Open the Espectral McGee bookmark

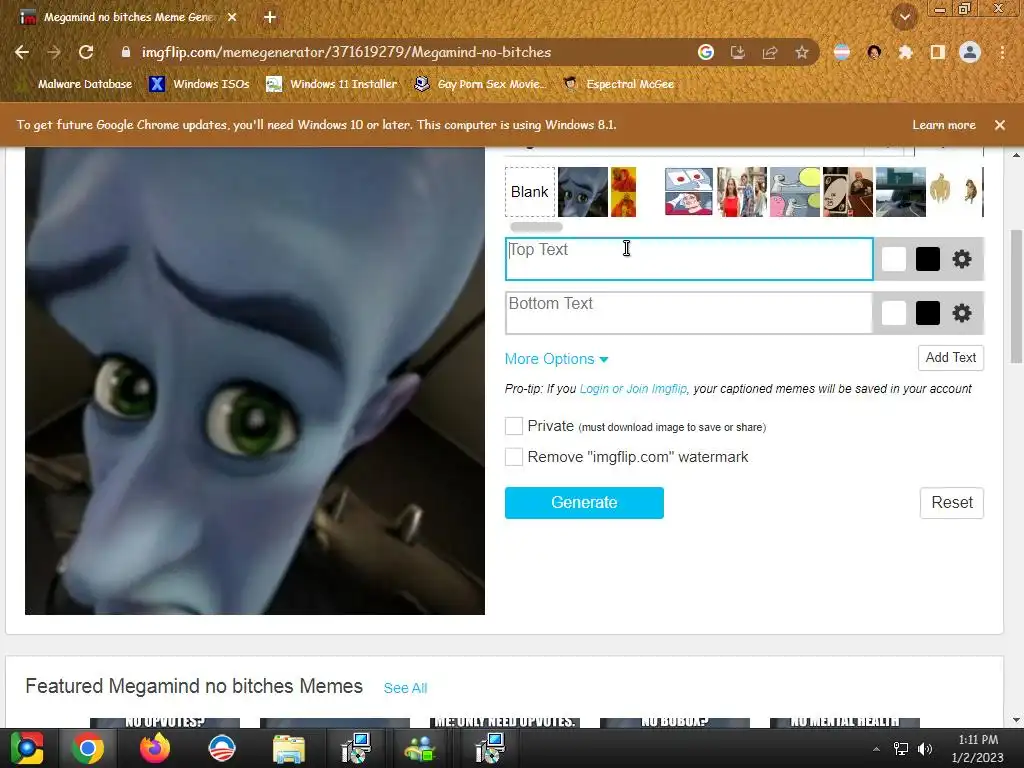[x=619, y=84]
